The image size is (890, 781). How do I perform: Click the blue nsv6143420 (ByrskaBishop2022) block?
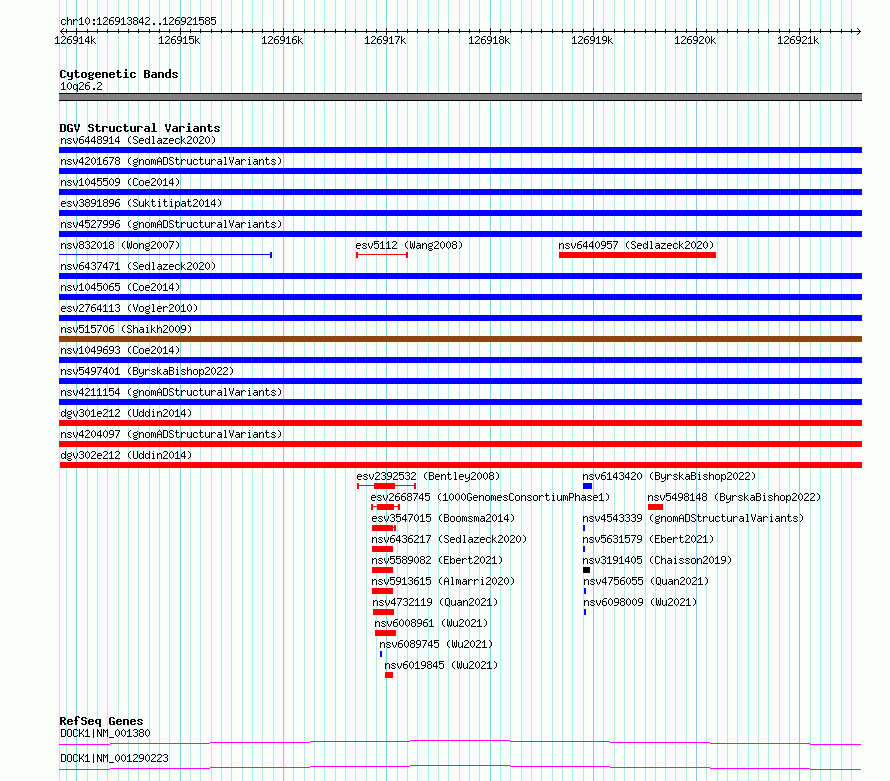point(587,486)
